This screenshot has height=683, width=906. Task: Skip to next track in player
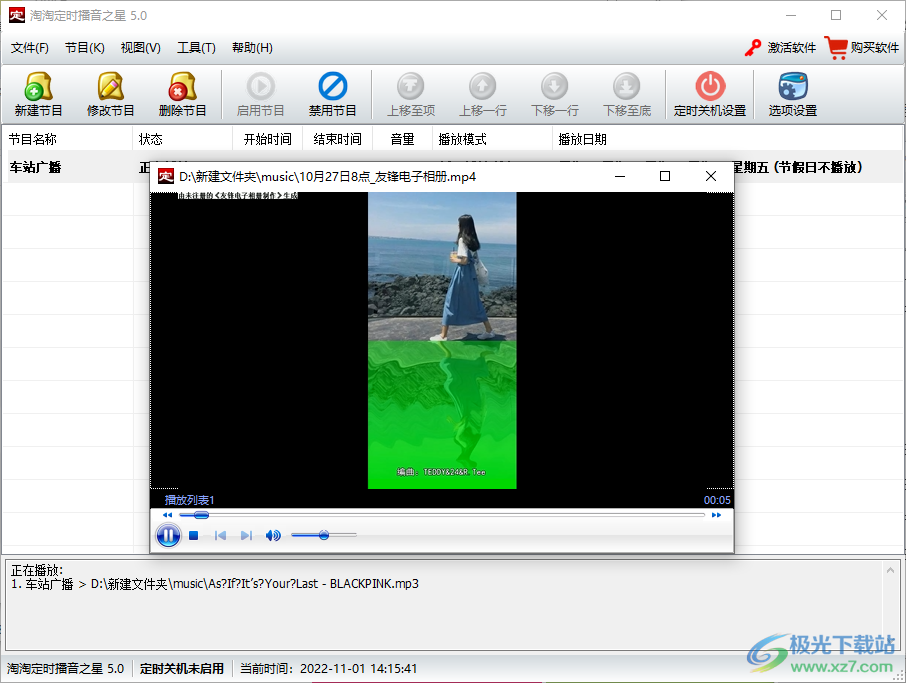pyautogui.click(x=246, y=536)
